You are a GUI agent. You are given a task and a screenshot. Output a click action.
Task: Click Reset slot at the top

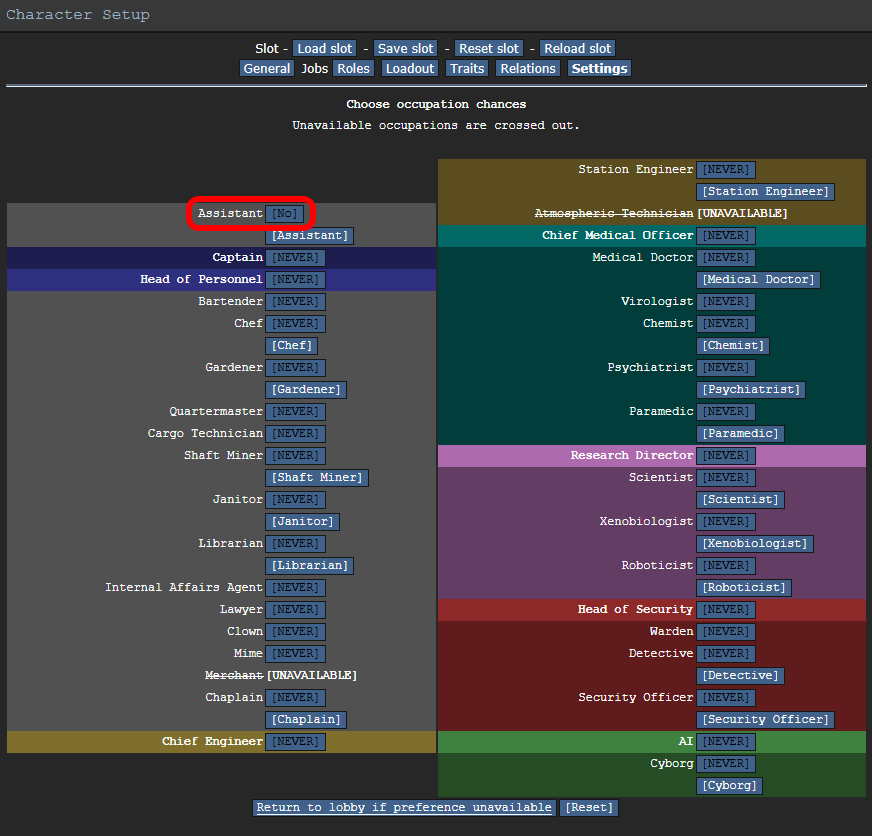(489, 48)
